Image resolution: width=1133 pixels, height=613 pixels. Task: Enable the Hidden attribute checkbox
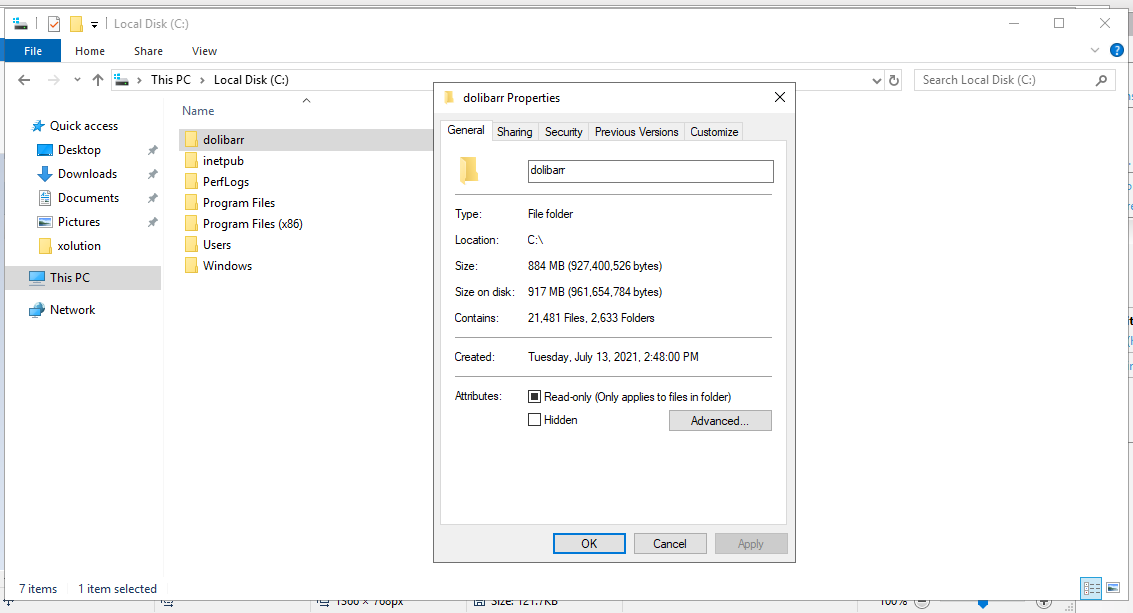(535, 419)
